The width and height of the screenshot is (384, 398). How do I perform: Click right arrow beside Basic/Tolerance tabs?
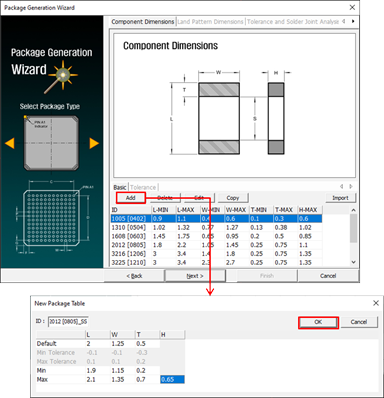pos(351,187)
